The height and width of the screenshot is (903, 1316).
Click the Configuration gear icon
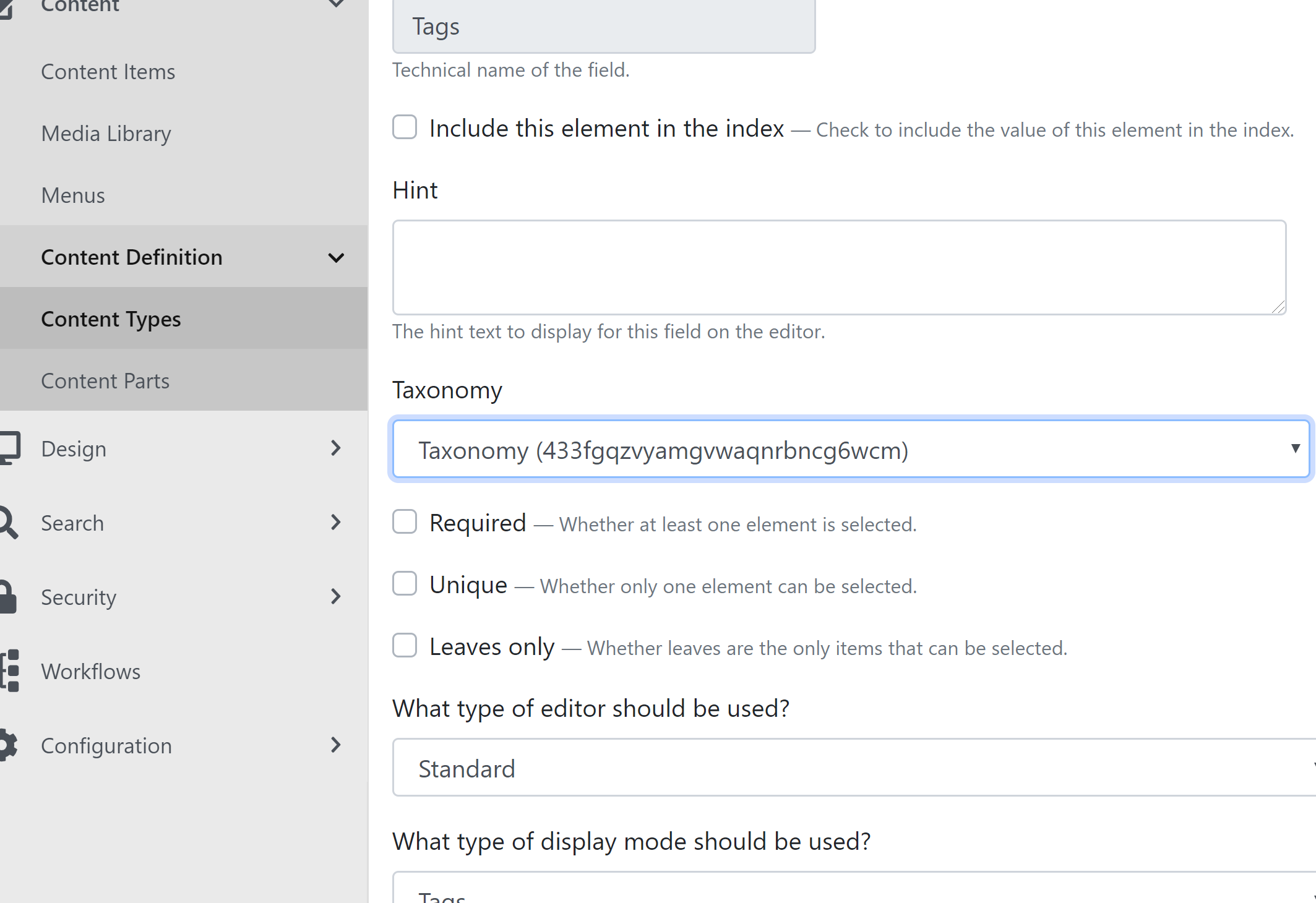9,745
